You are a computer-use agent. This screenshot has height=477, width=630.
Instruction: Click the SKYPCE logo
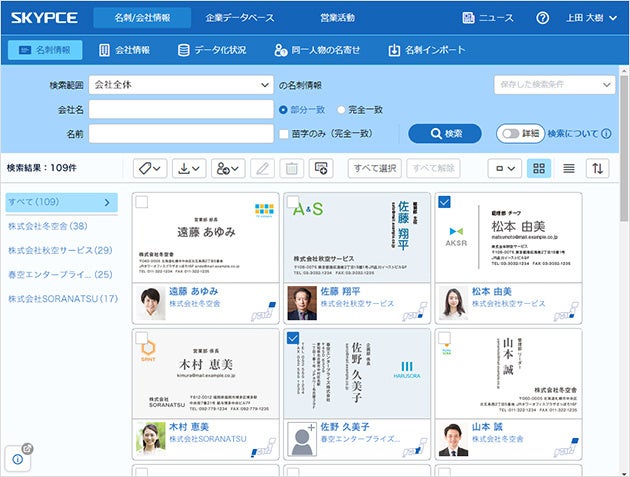point(44,18)
